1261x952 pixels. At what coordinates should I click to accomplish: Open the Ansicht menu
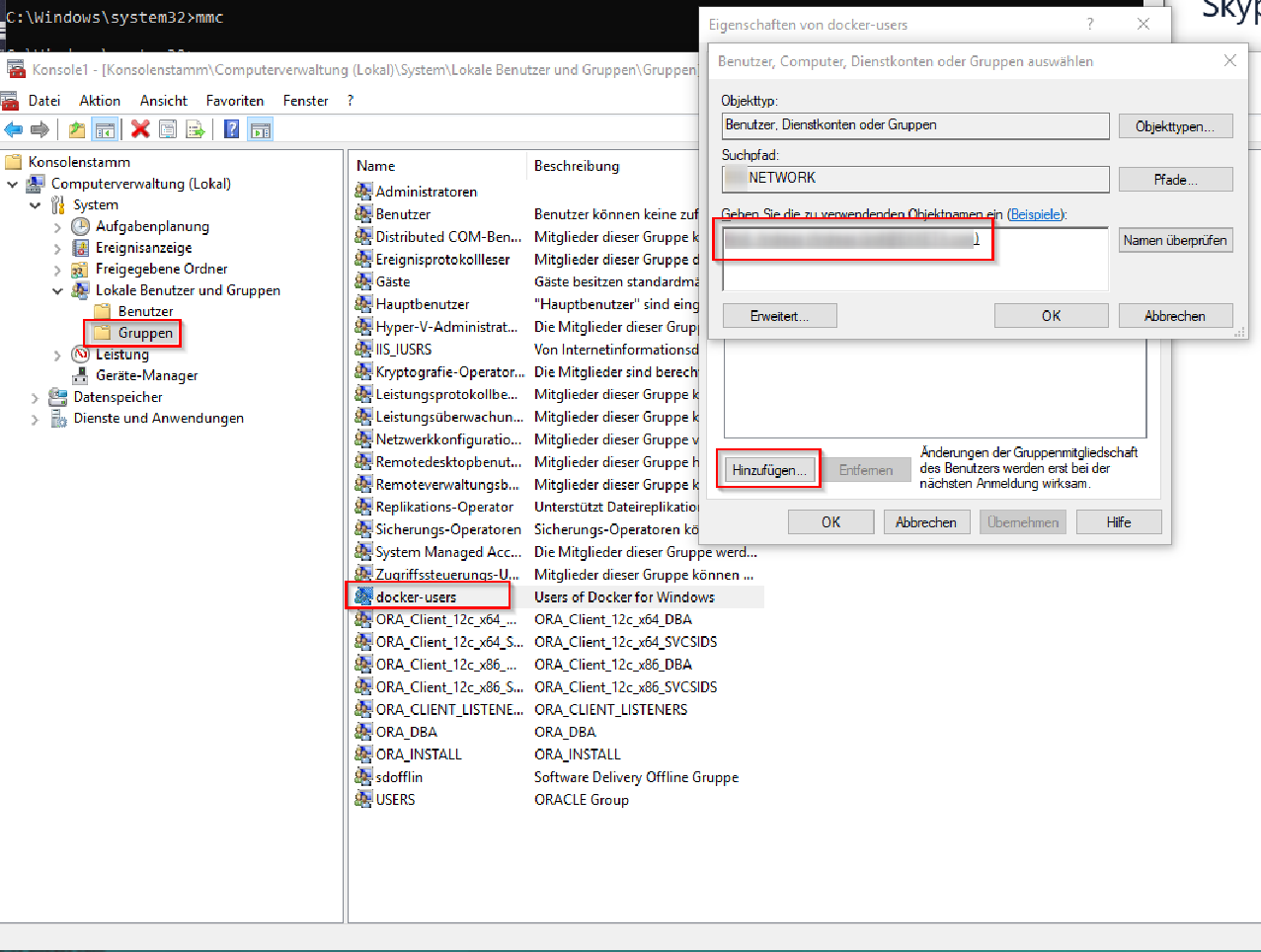163,101
